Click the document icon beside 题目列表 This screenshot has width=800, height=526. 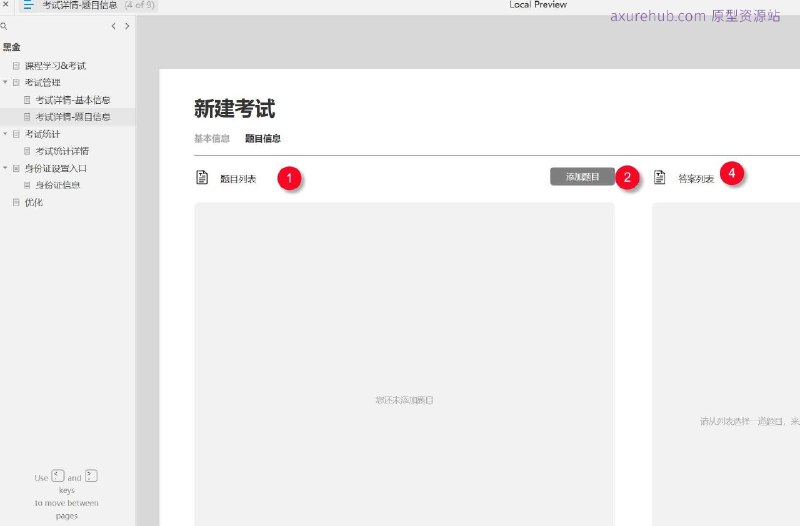click(202, 177)
